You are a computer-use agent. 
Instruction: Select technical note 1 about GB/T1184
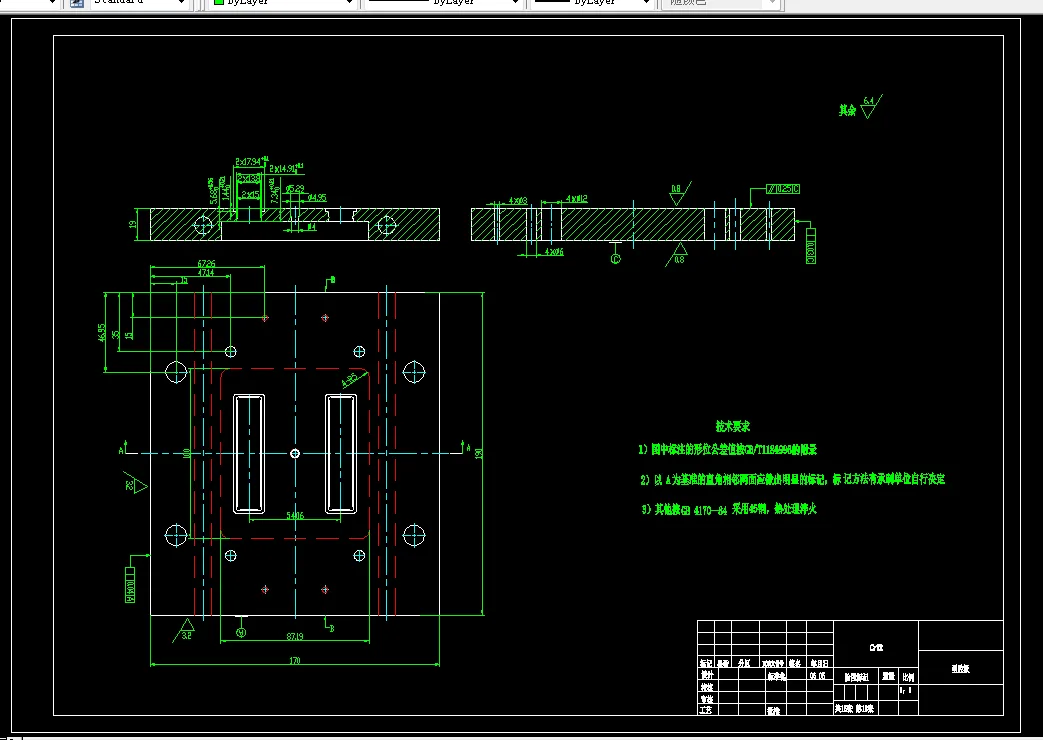click(x=728, y=450)
